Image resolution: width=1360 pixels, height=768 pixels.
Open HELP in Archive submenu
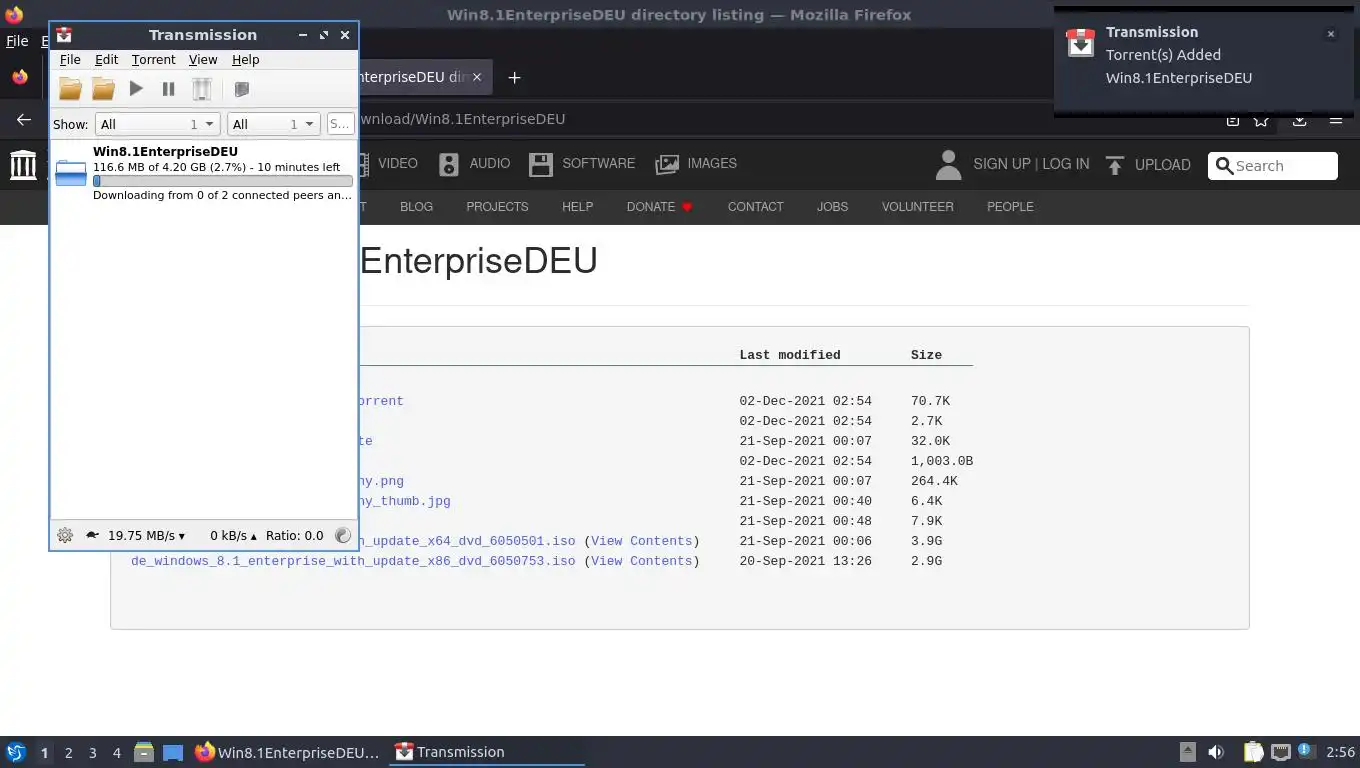[577, 207]
